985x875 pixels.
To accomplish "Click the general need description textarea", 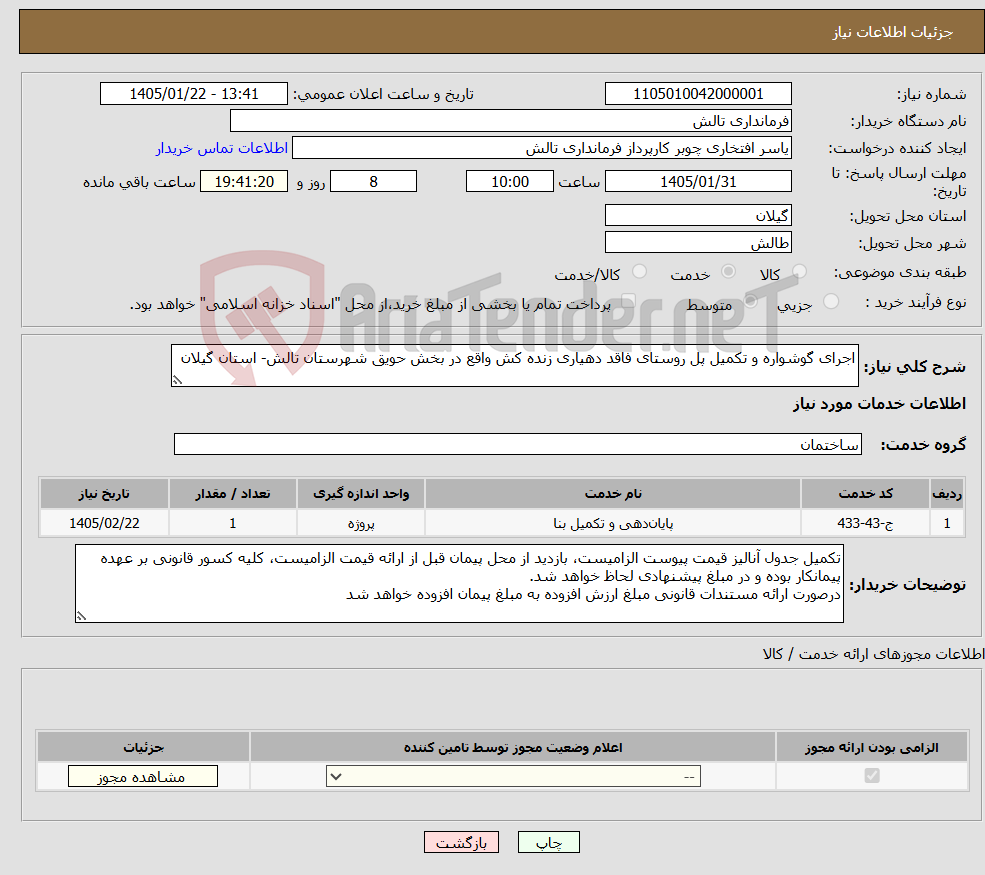I will pyautogui.click(x=514, y=365).
